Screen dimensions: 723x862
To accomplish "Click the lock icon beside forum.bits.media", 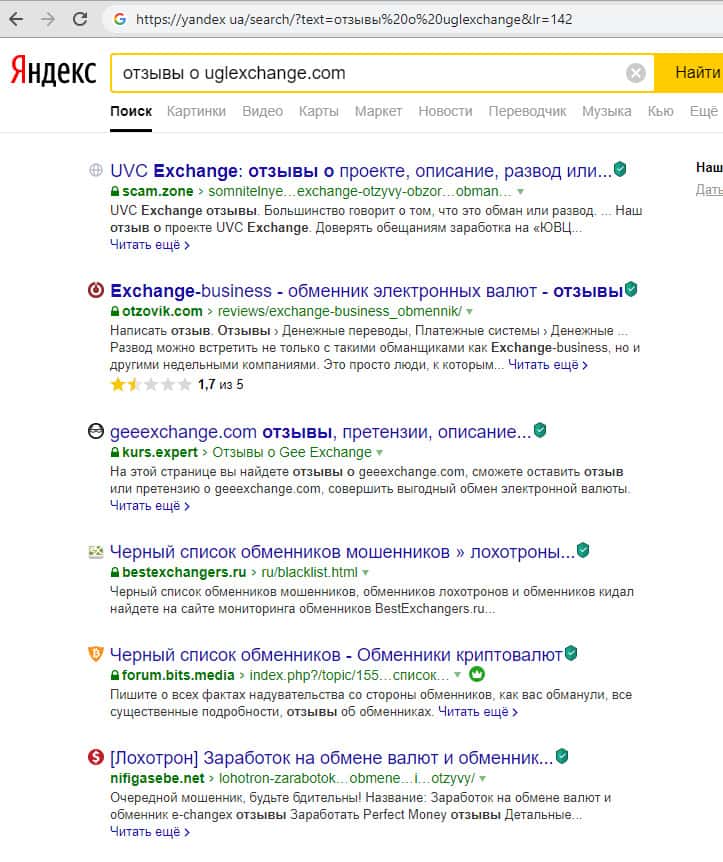I will (114, 675).
